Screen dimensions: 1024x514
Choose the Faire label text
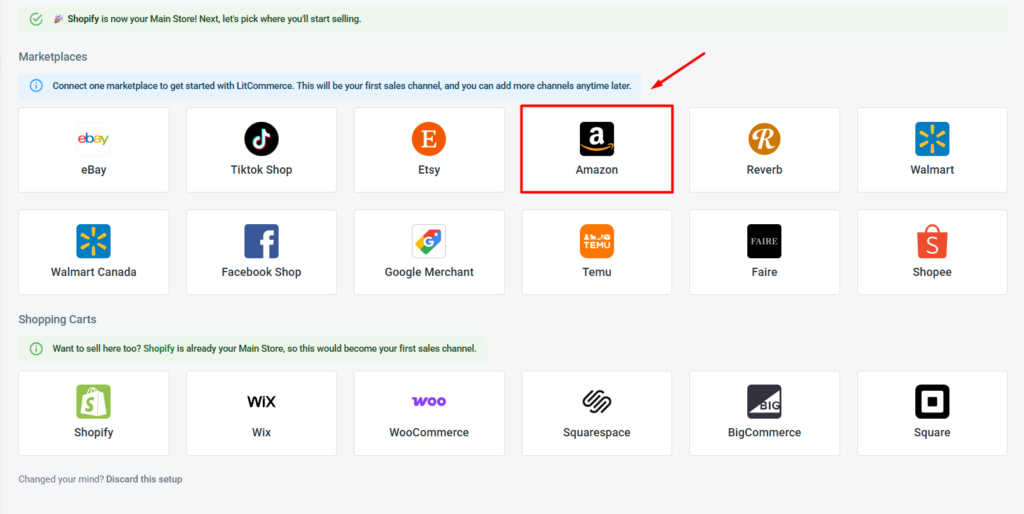click(764, 272)
